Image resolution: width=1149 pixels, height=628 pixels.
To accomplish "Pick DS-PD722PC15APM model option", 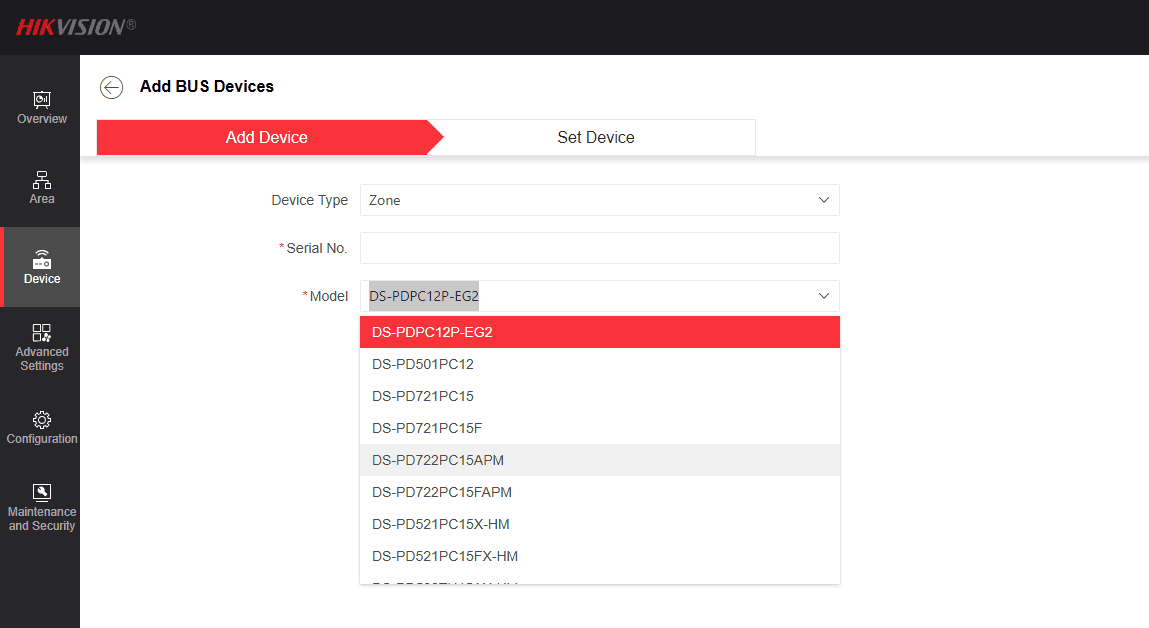I will (599, 460).
